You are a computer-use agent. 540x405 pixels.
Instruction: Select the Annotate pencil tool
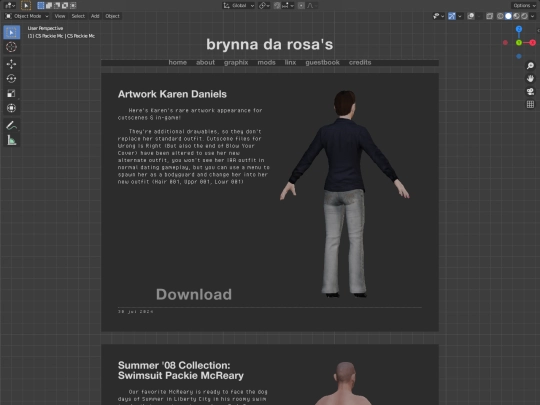point(11,125)
